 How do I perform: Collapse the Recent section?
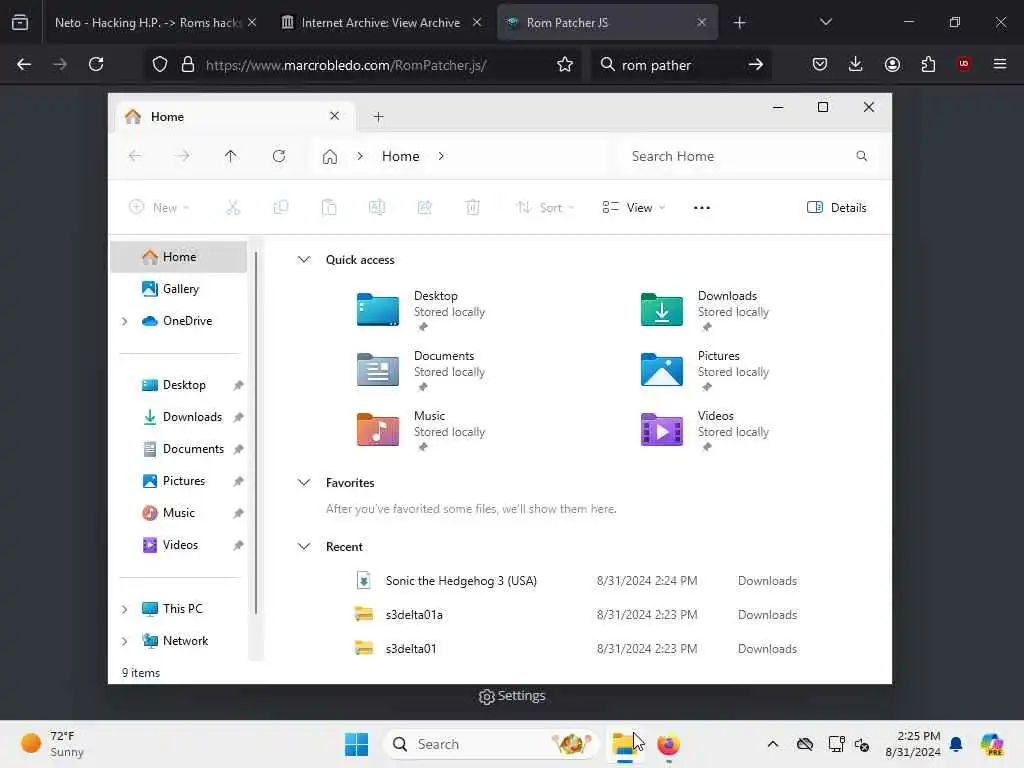click(x=304, y=547)
